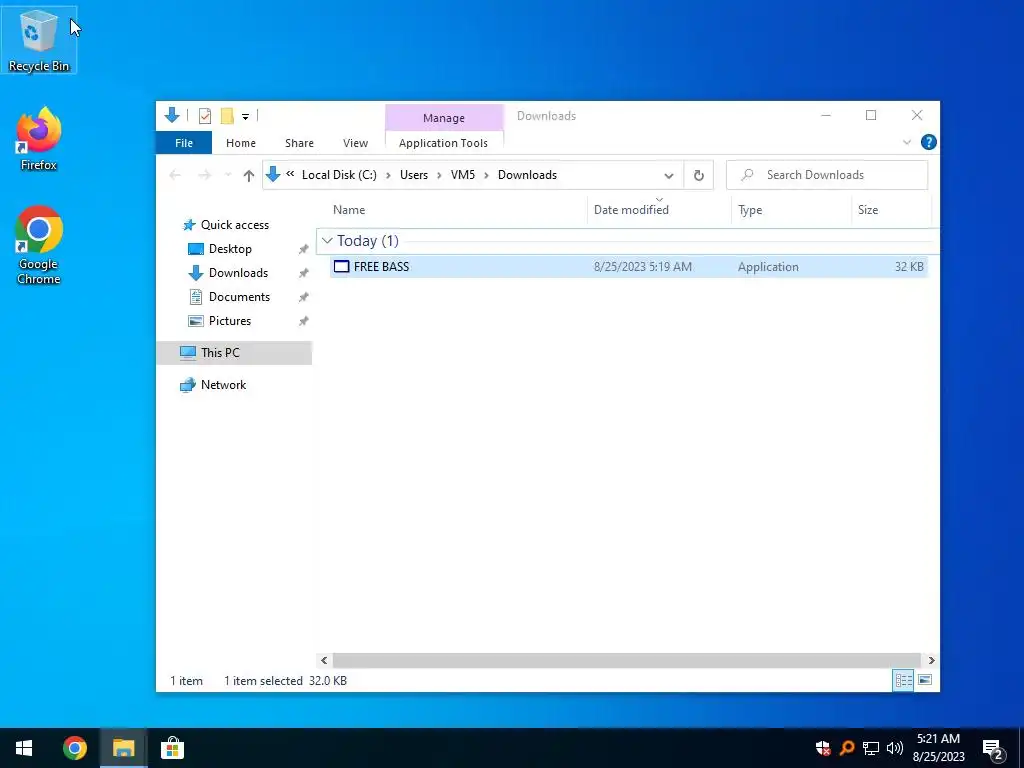
Task: Click Users in the address breadcrumb
Action: pyautogui.click(x=413, y=175)
